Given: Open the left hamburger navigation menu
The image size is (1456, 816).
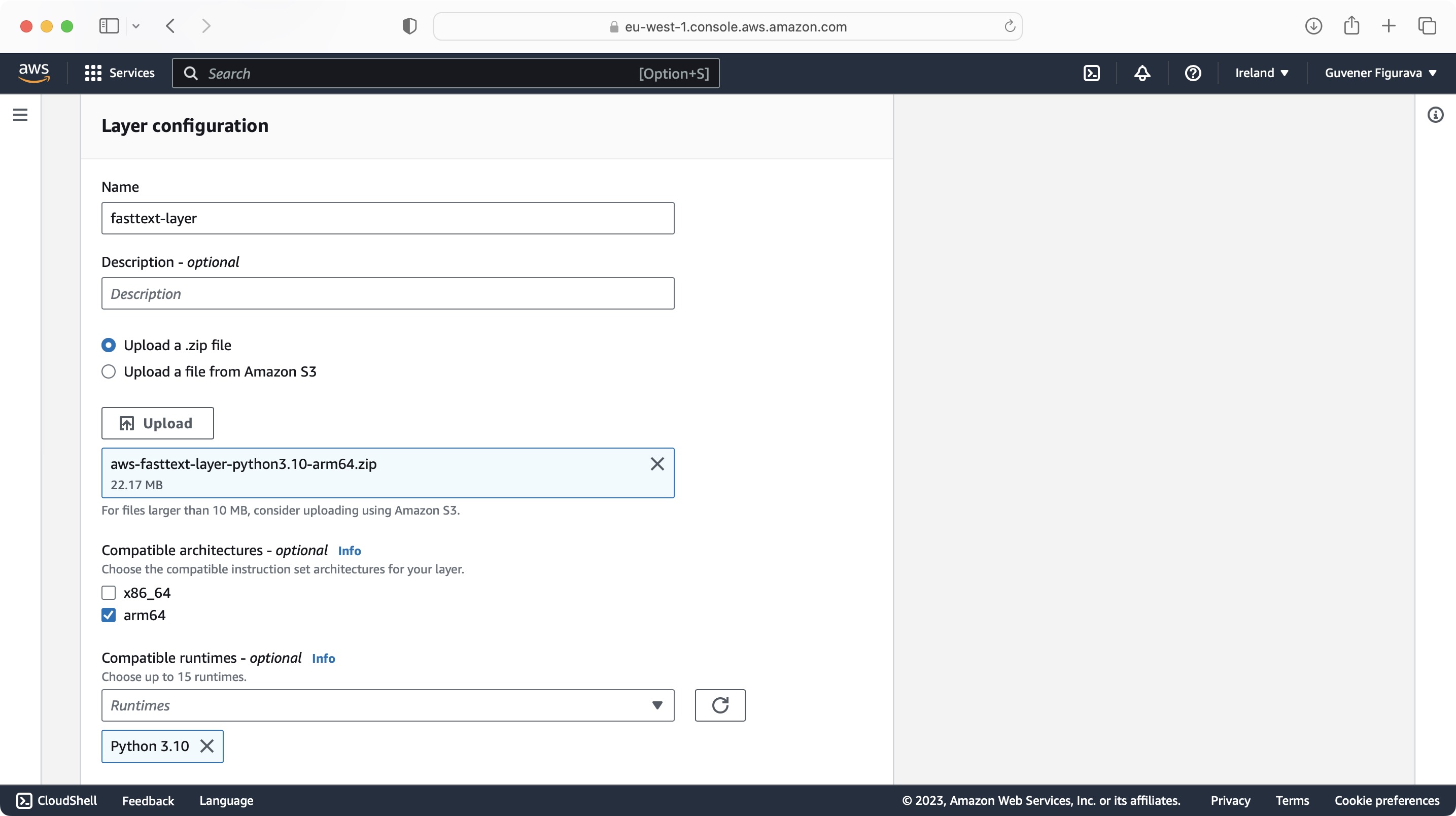Looking at the screenshot, I should [20, 115].
